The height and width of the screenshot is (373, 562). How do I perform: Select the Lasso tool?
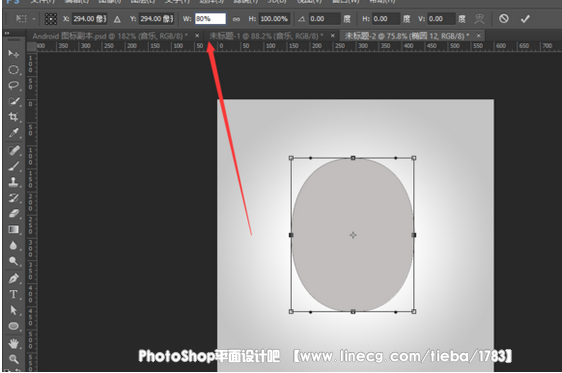click(x=14, y=85)
